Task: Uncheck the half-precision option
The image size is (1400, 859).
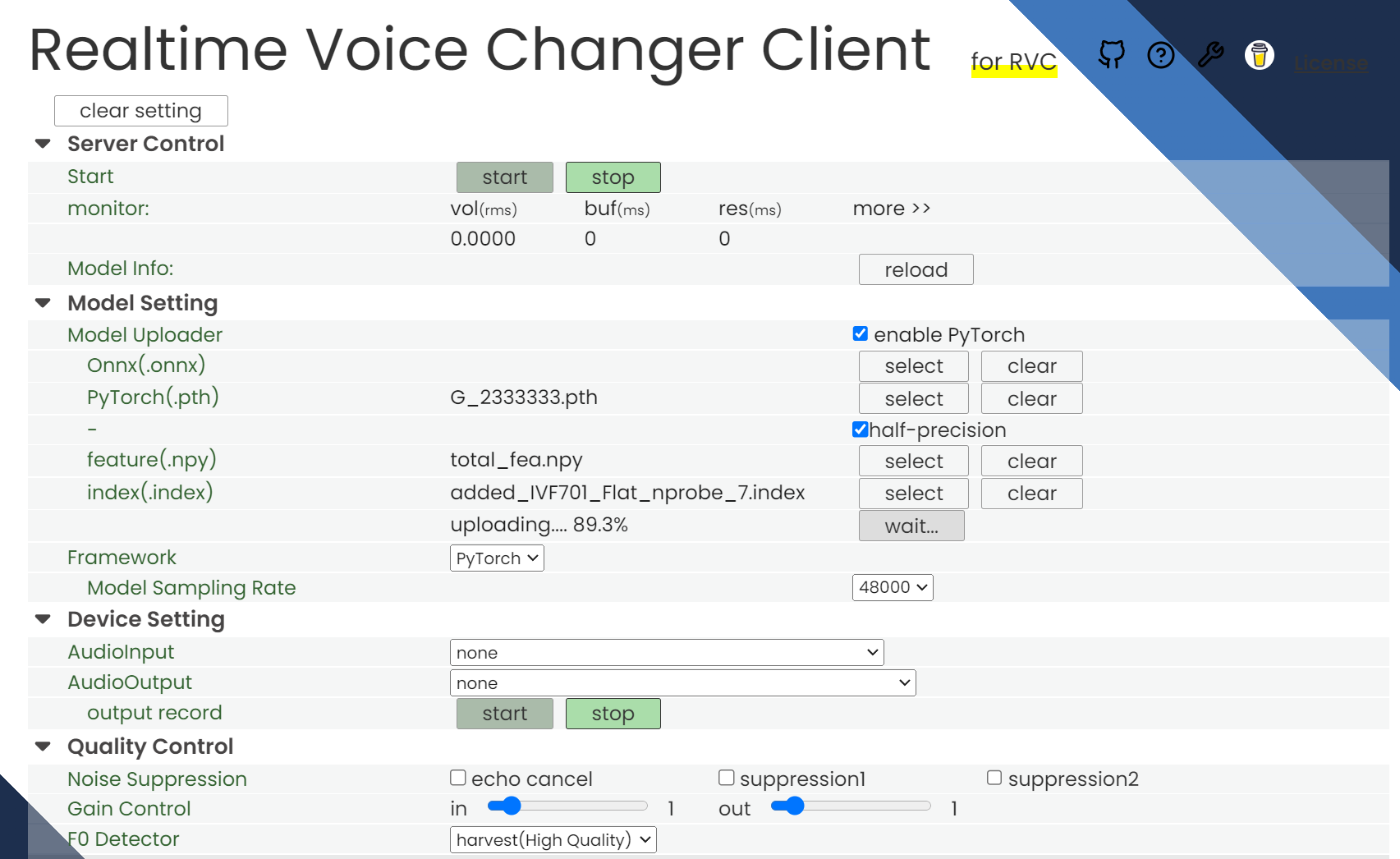Action: pos(861,429)
